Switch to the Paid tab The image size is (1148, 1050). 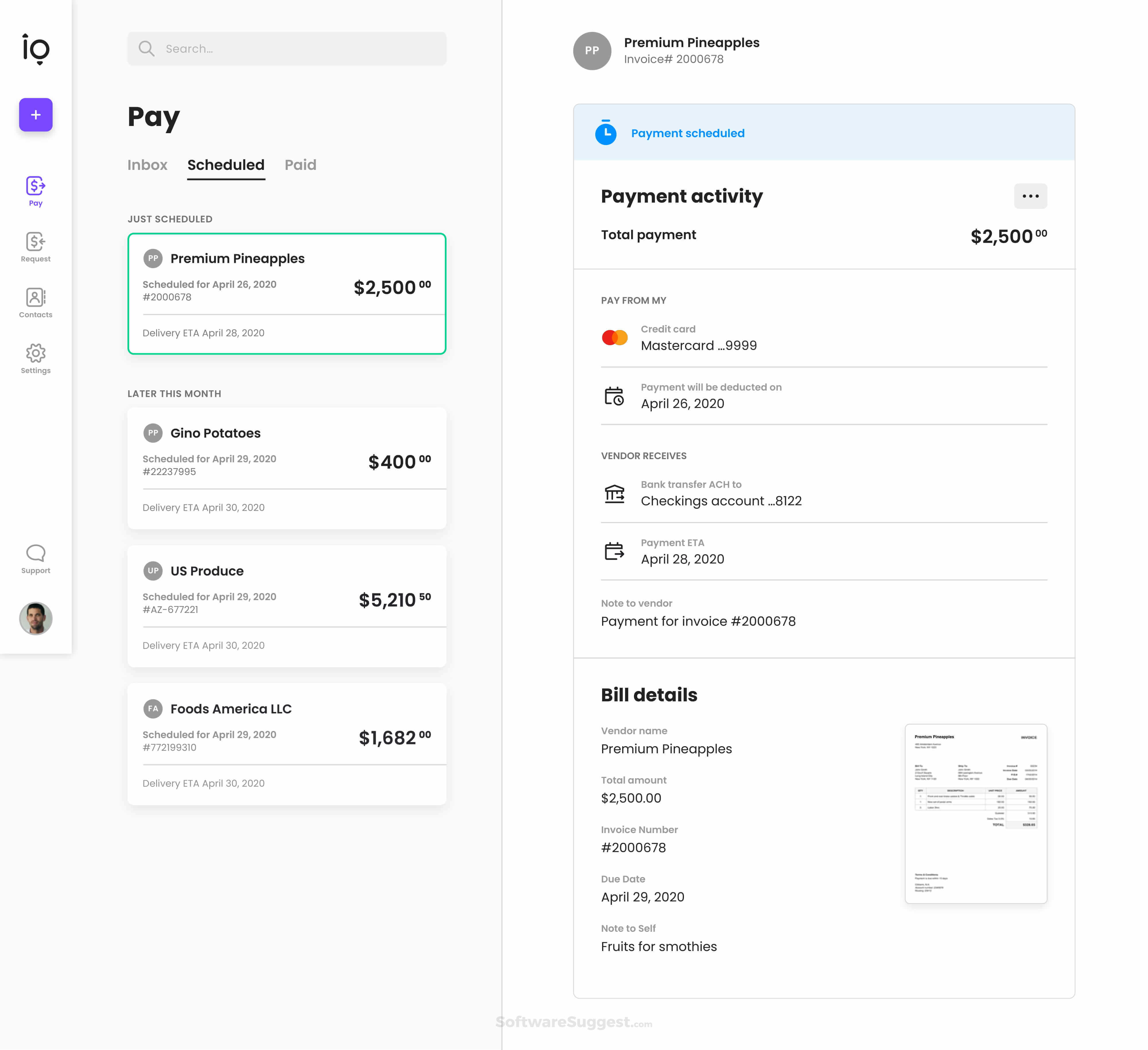[300, 165]
